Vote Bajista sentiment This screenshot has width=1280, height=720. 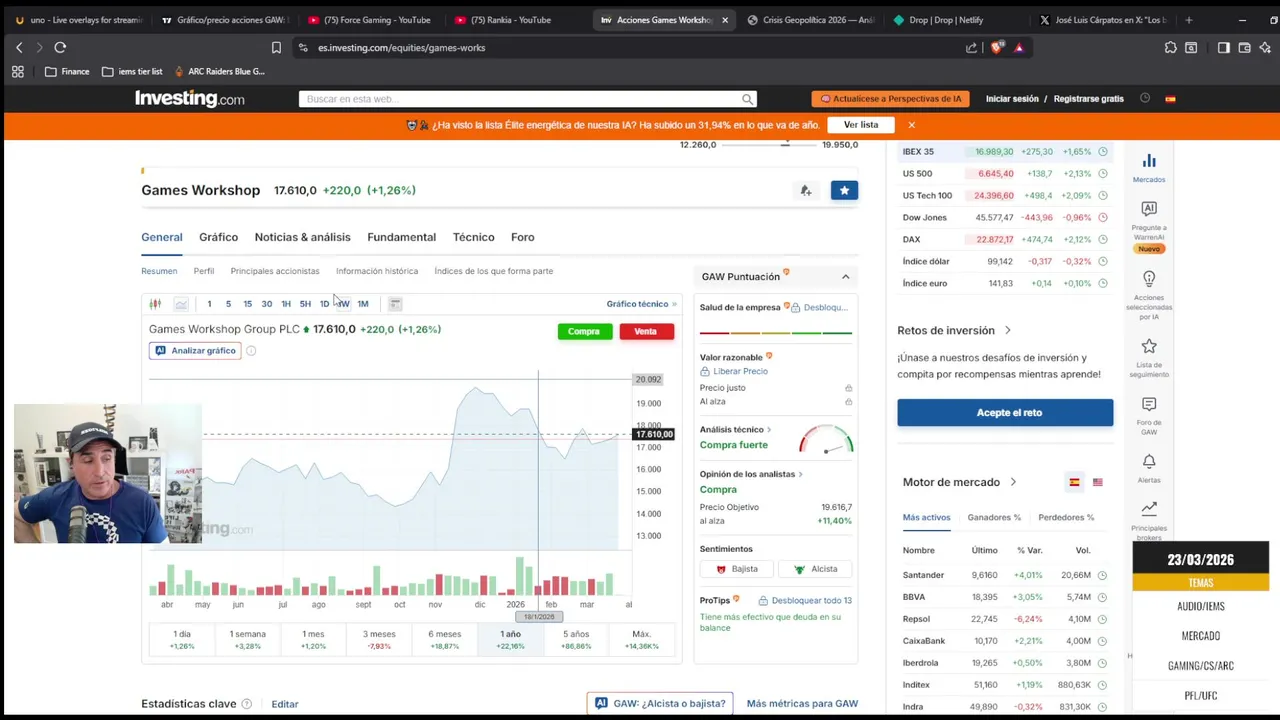737,569
